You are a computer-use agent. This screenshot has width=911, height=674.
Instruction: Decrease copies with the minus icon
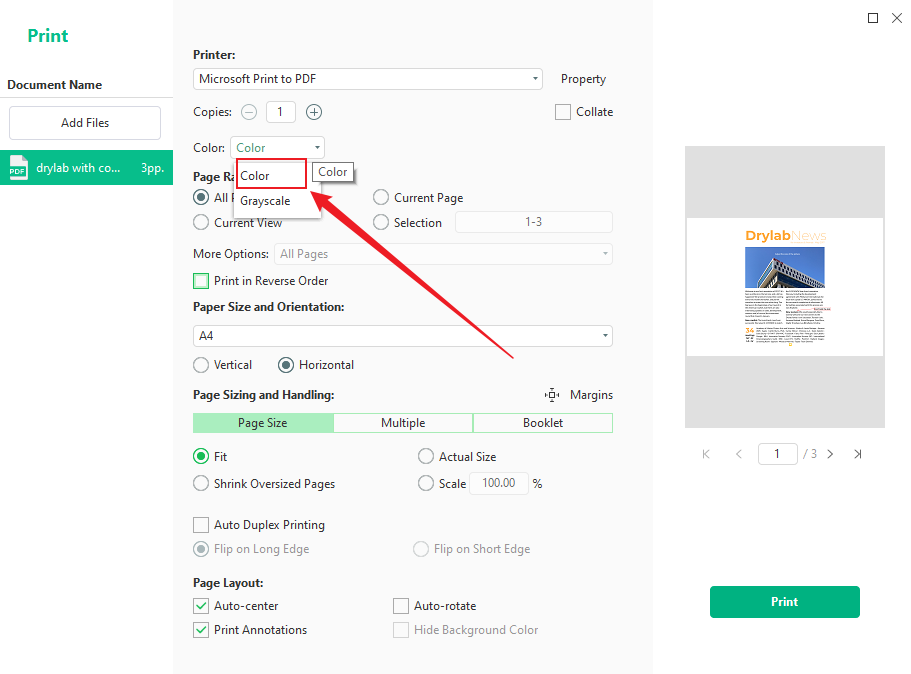point(248,112)
